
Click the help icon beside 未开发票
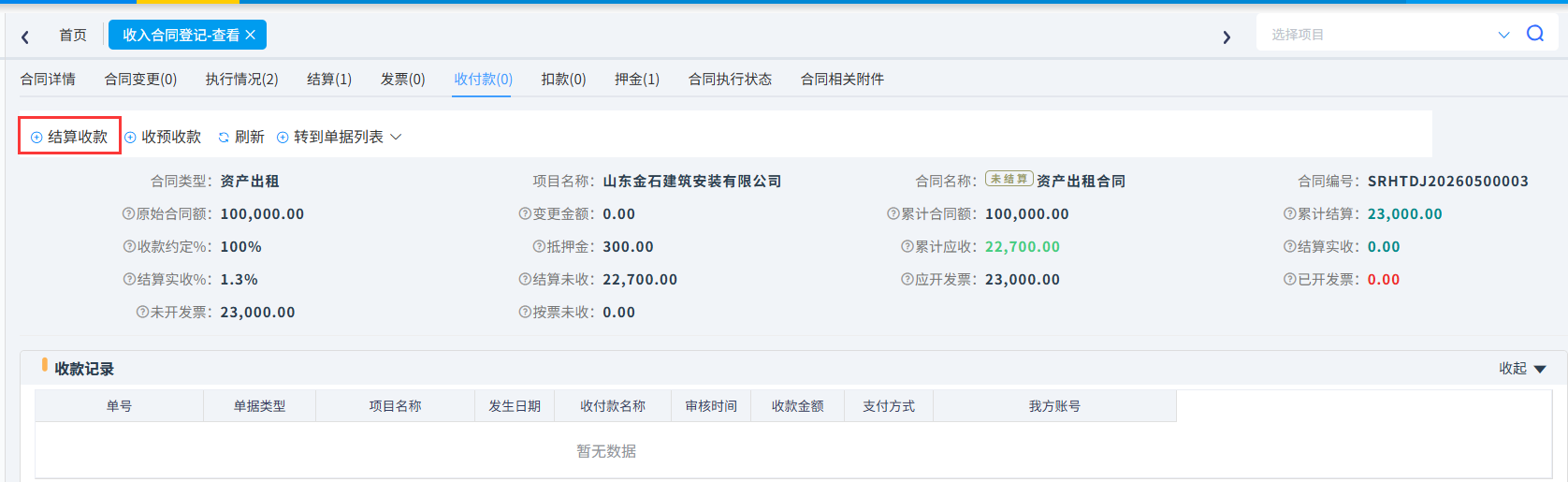click(x=142, y=313)
